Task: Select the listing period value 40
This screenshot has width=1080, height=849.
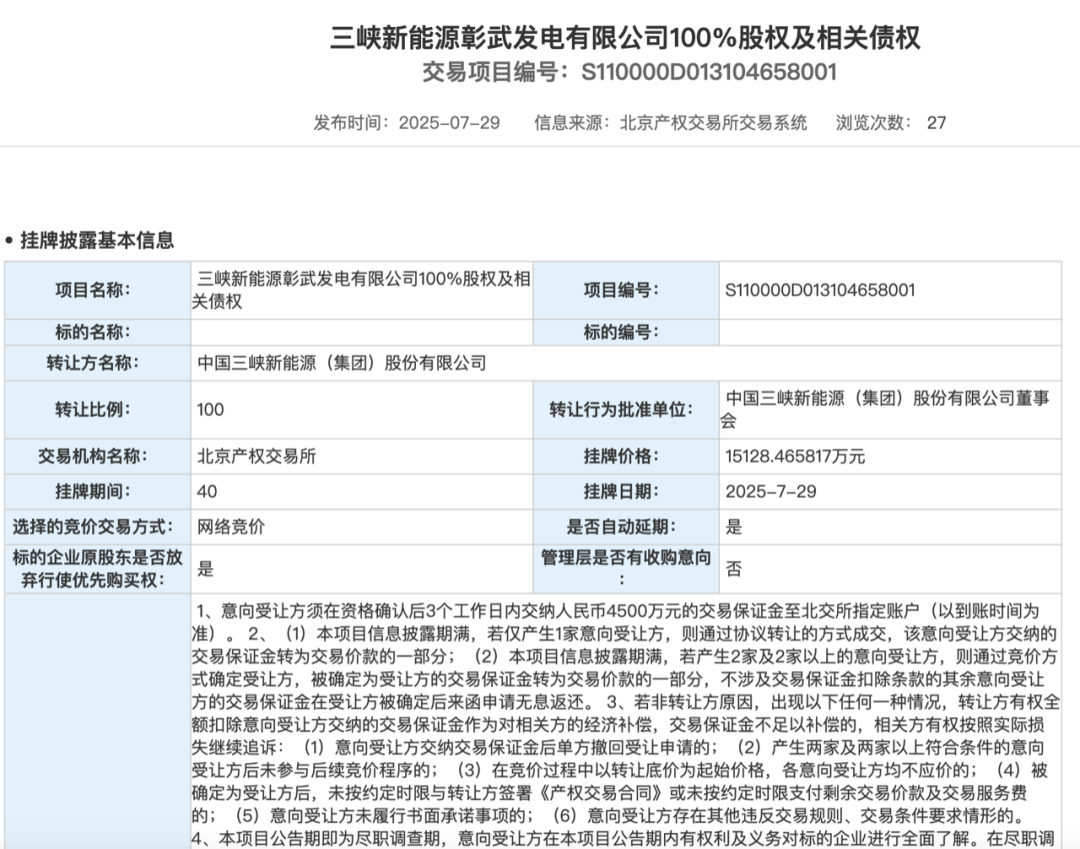Action: click(x=207, y=492)
